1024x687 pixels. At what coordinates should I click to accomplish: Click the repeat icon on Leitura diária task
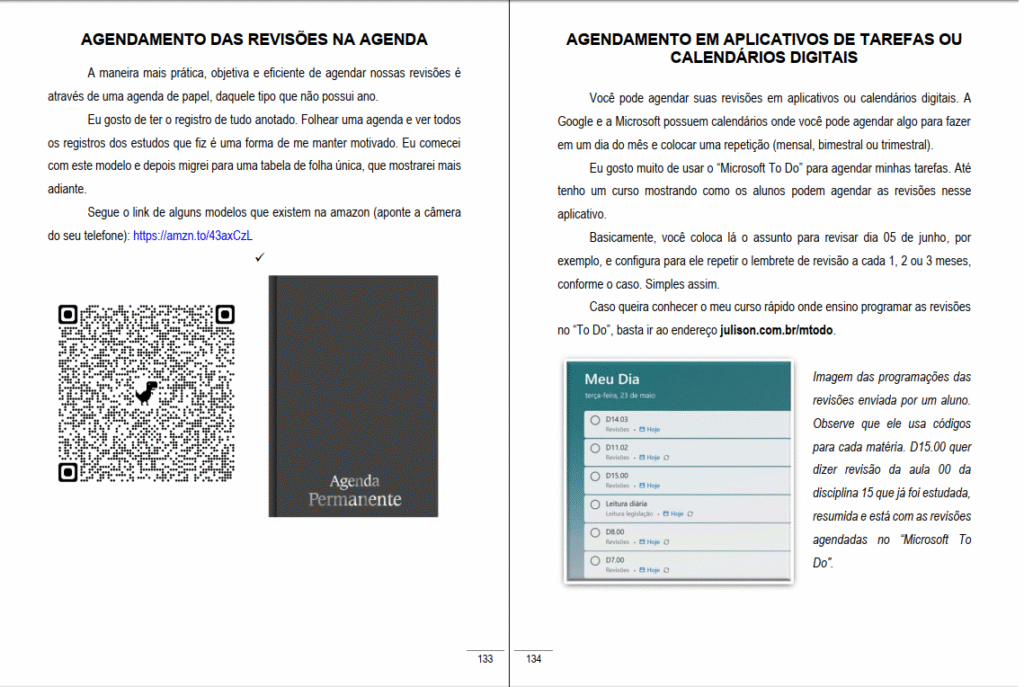690,513
